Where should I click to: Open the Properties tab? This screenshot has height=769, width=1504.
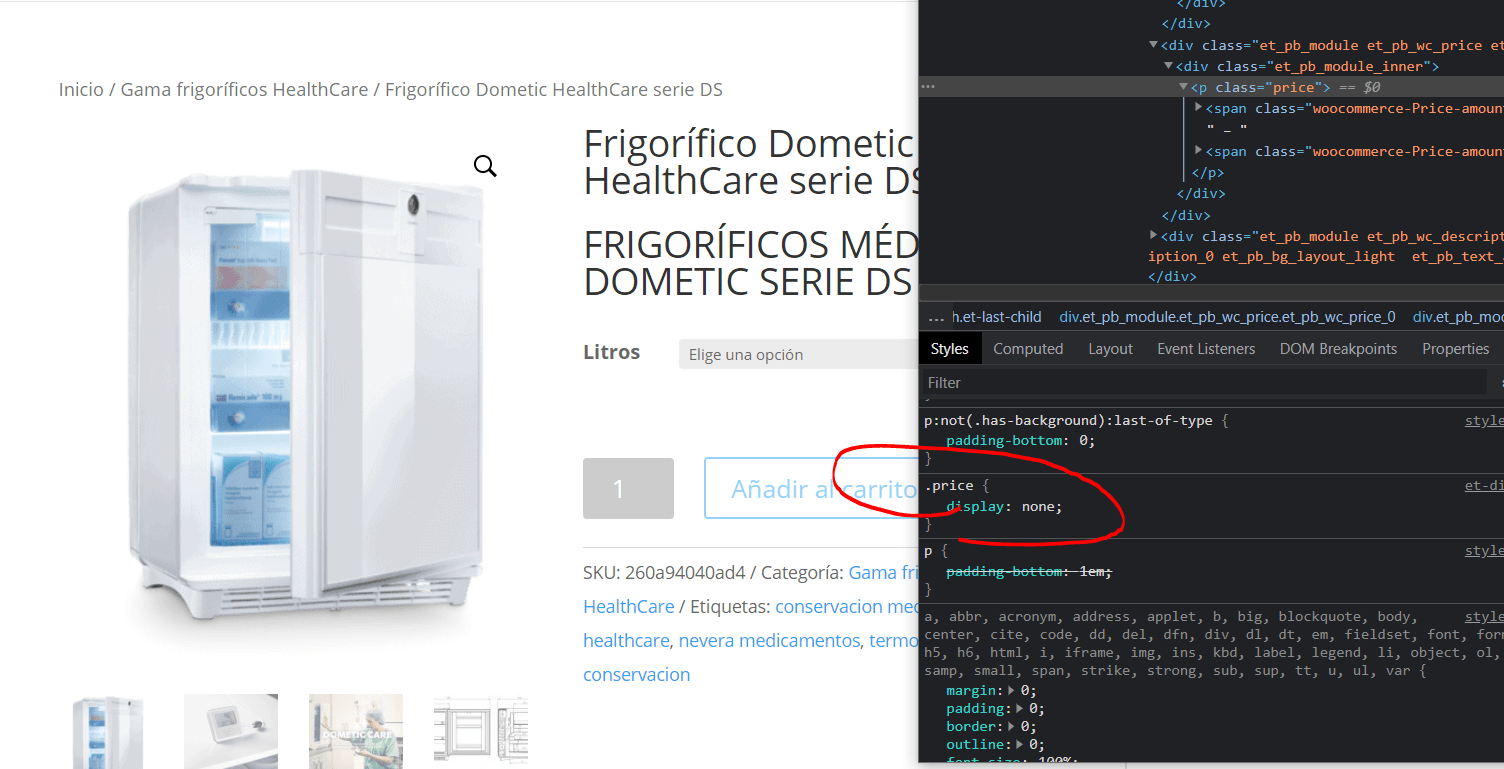[x=1456, y=348]
